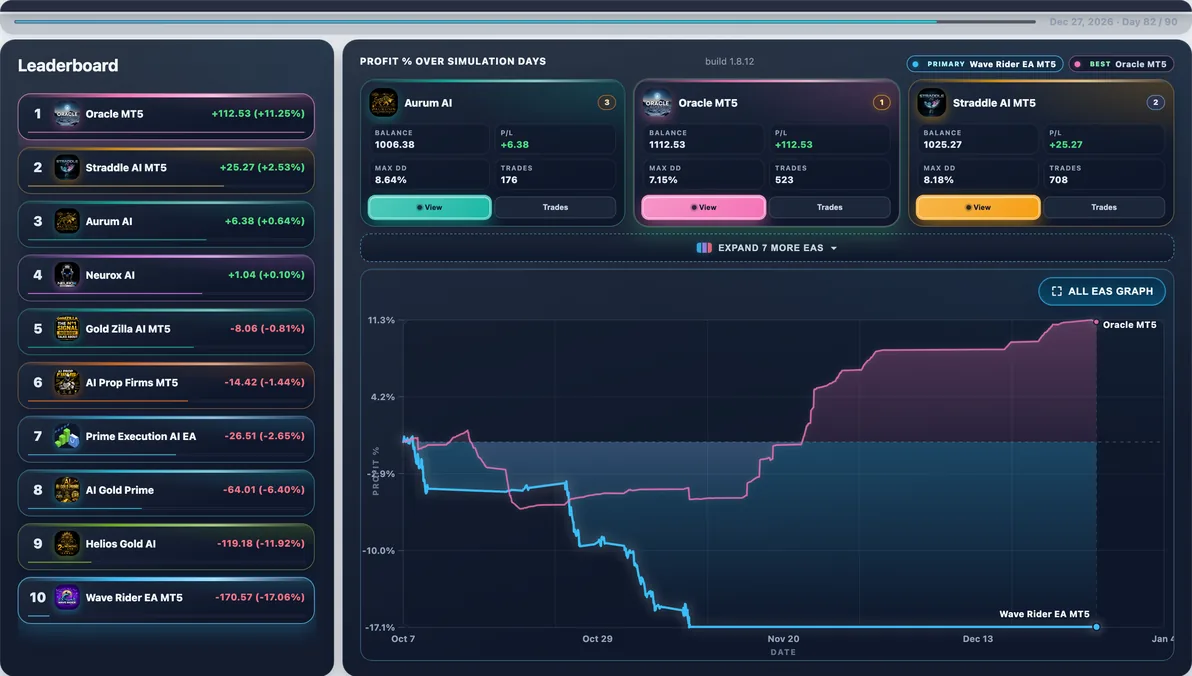Click build 1.8.12 label
This screenshot has width=1192, height=676.
pyautogui.click(x=730, y=62)
